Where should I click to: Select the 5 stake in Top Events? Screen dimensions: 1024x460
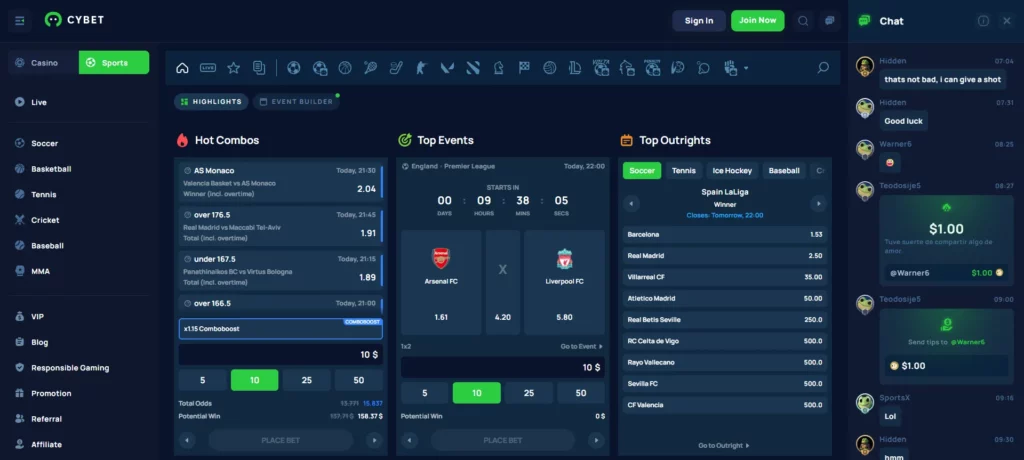(424, 393)
